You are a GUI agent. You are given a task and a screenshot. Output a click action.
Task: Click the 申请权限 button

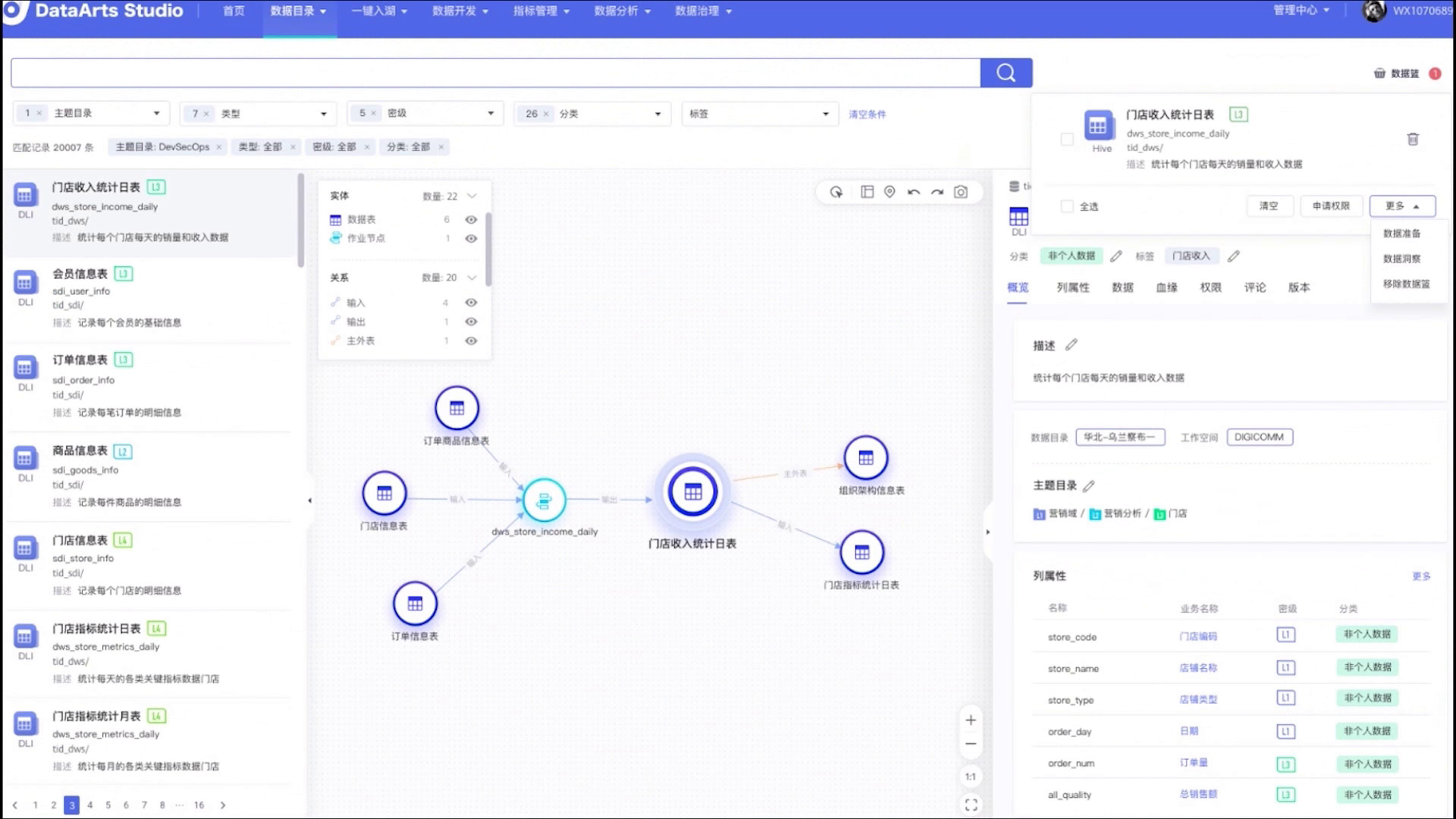point(1331,206)
